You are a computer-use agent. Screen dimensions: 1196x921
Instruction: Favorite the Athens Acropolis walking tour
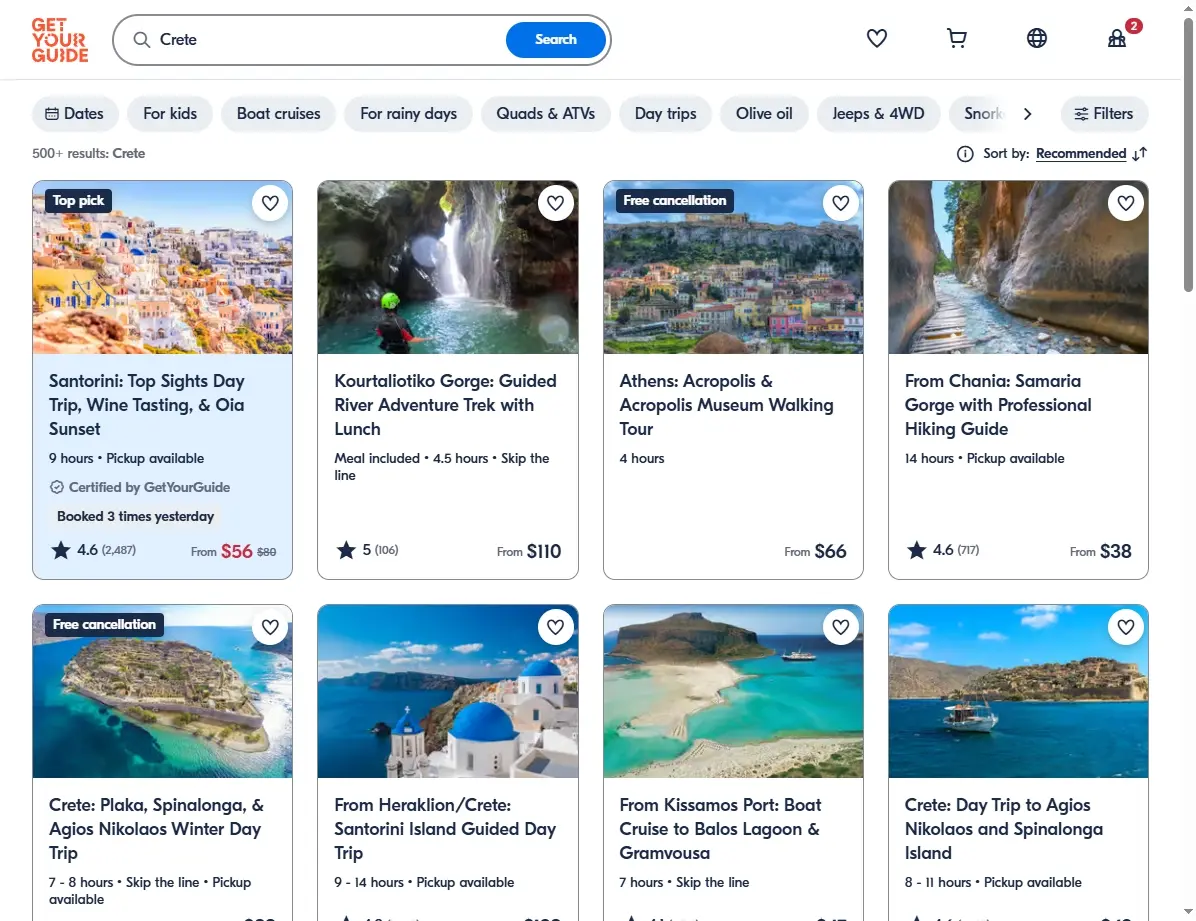tap(841, 203)
